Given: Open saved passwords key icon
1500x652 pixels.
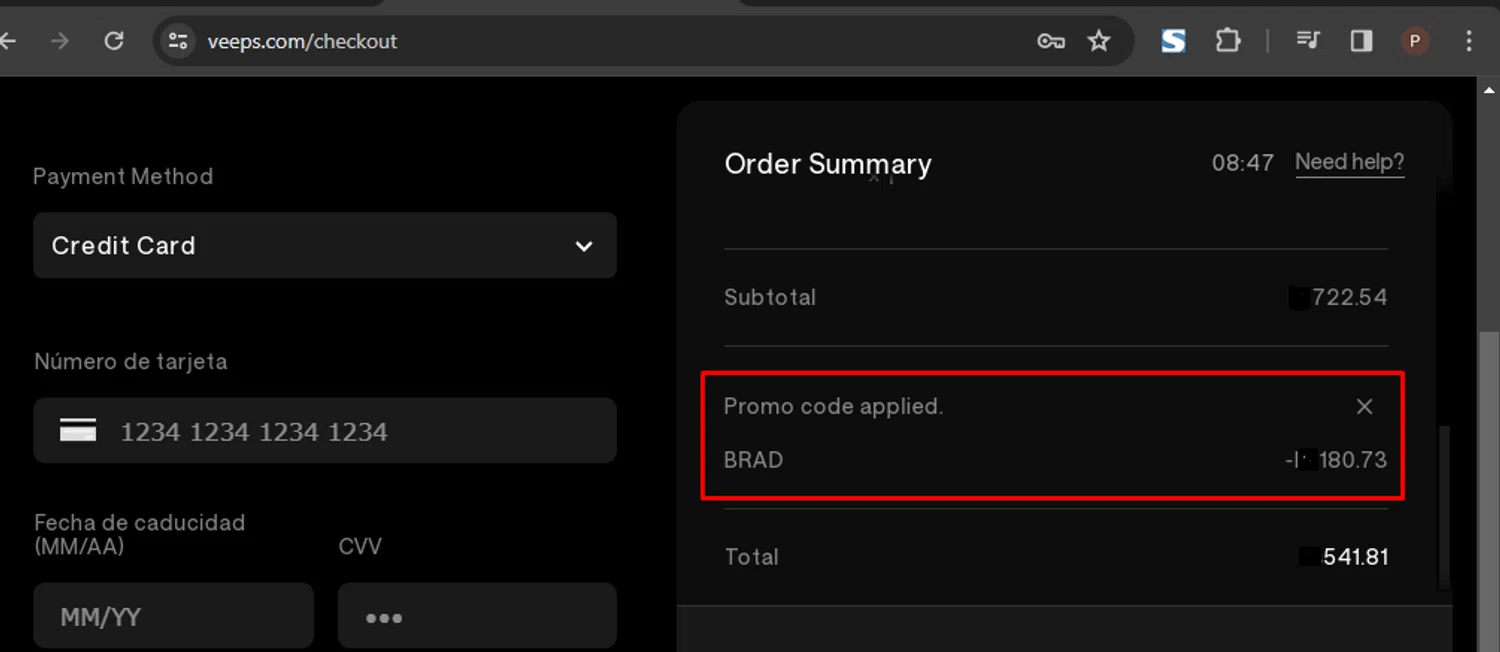Looking at the screenshot, I should pos(1050,41).
